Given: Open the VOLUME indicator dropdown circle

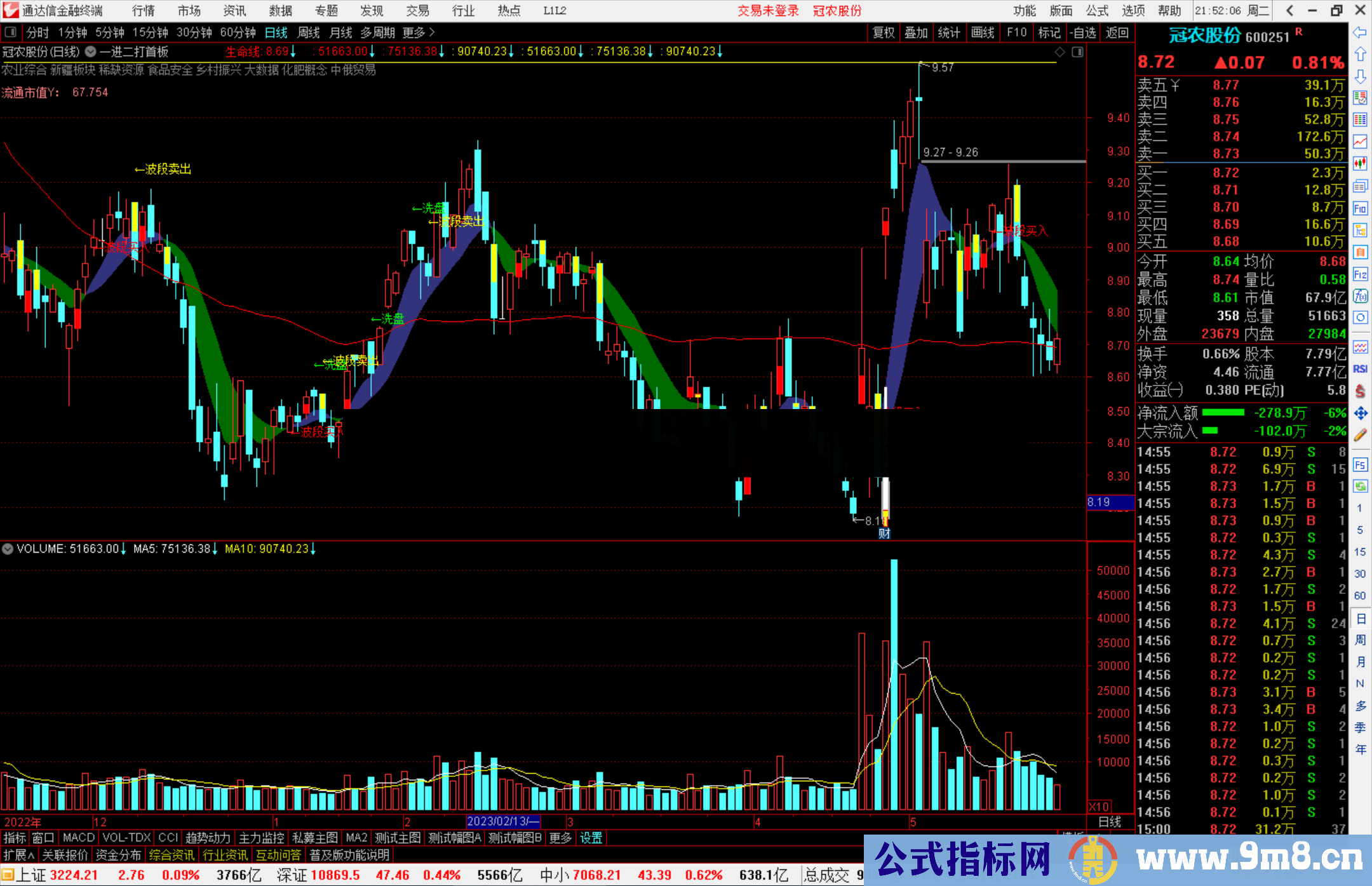Looking at the screenshot, I should [8, 549].
